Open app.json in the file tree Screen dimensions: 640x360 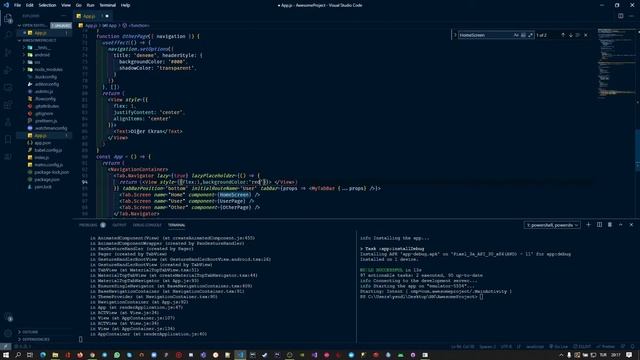point(43,143)
